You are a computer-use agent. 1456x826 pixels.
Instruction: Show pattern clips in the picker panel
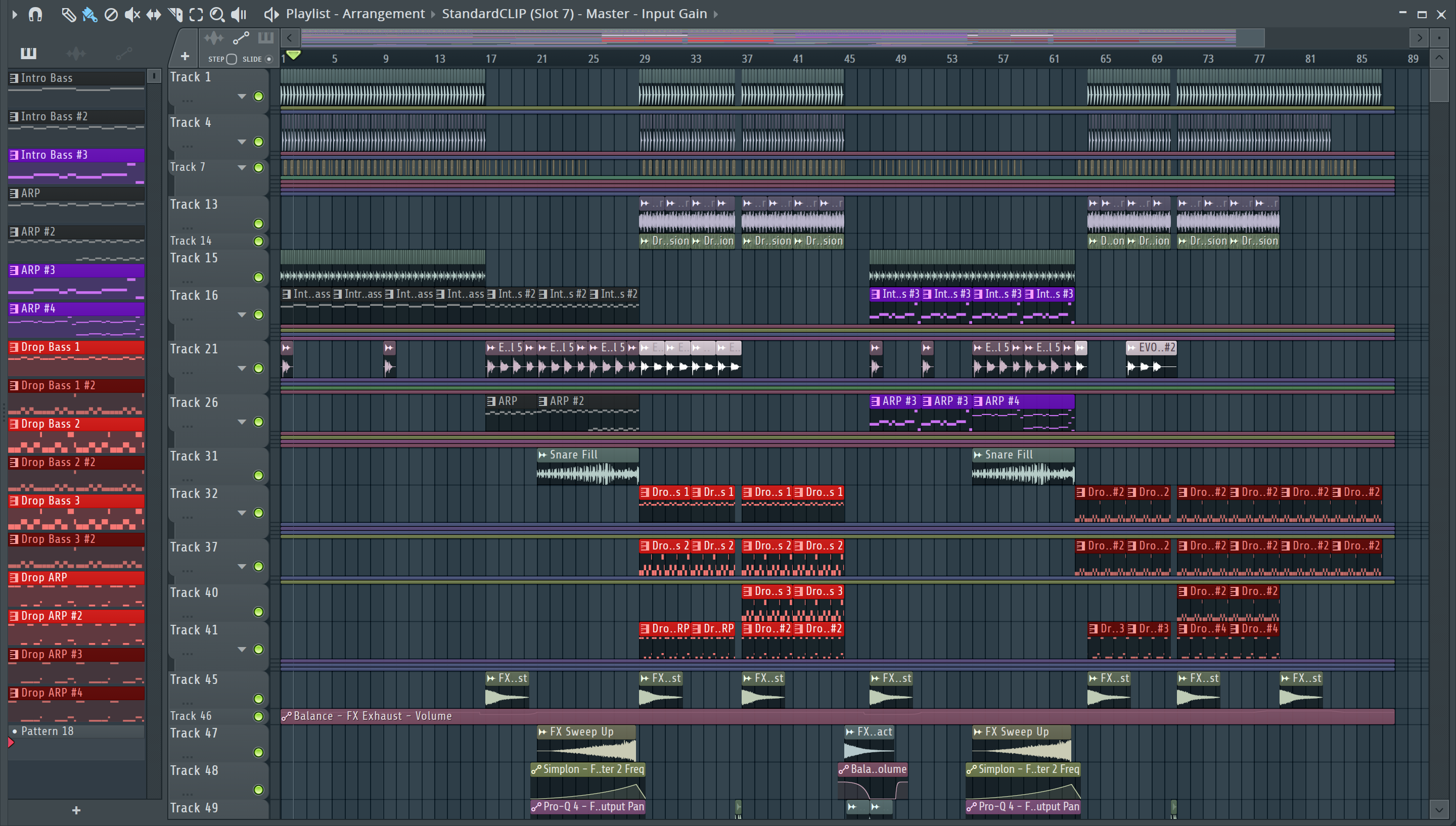[x=28, y=53]
